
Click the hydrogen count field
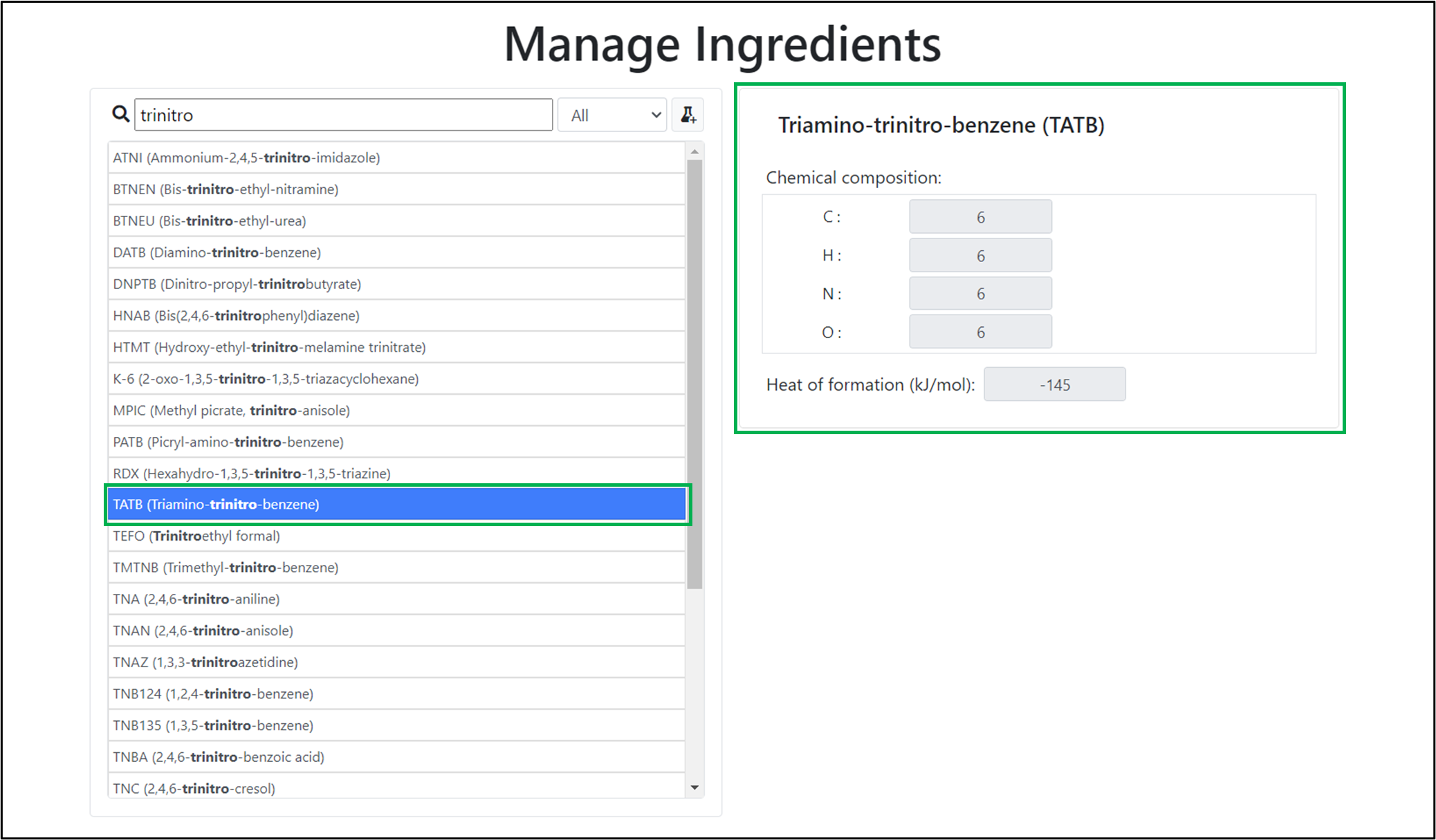tap(980, 256)
